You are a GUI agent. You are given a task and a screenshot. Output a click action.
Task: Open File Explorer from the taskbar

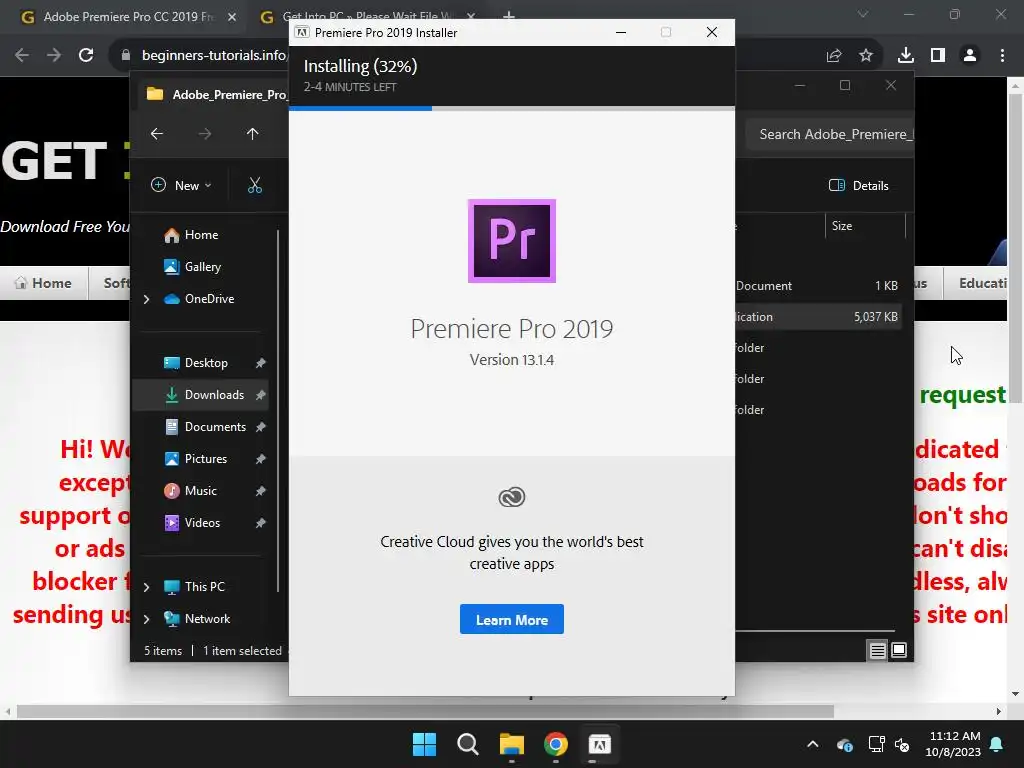pyautogui.click(x=511, y=744)
